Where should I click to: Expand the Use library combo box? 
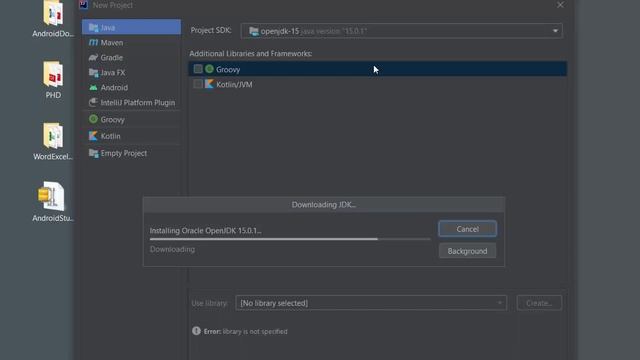371,303
